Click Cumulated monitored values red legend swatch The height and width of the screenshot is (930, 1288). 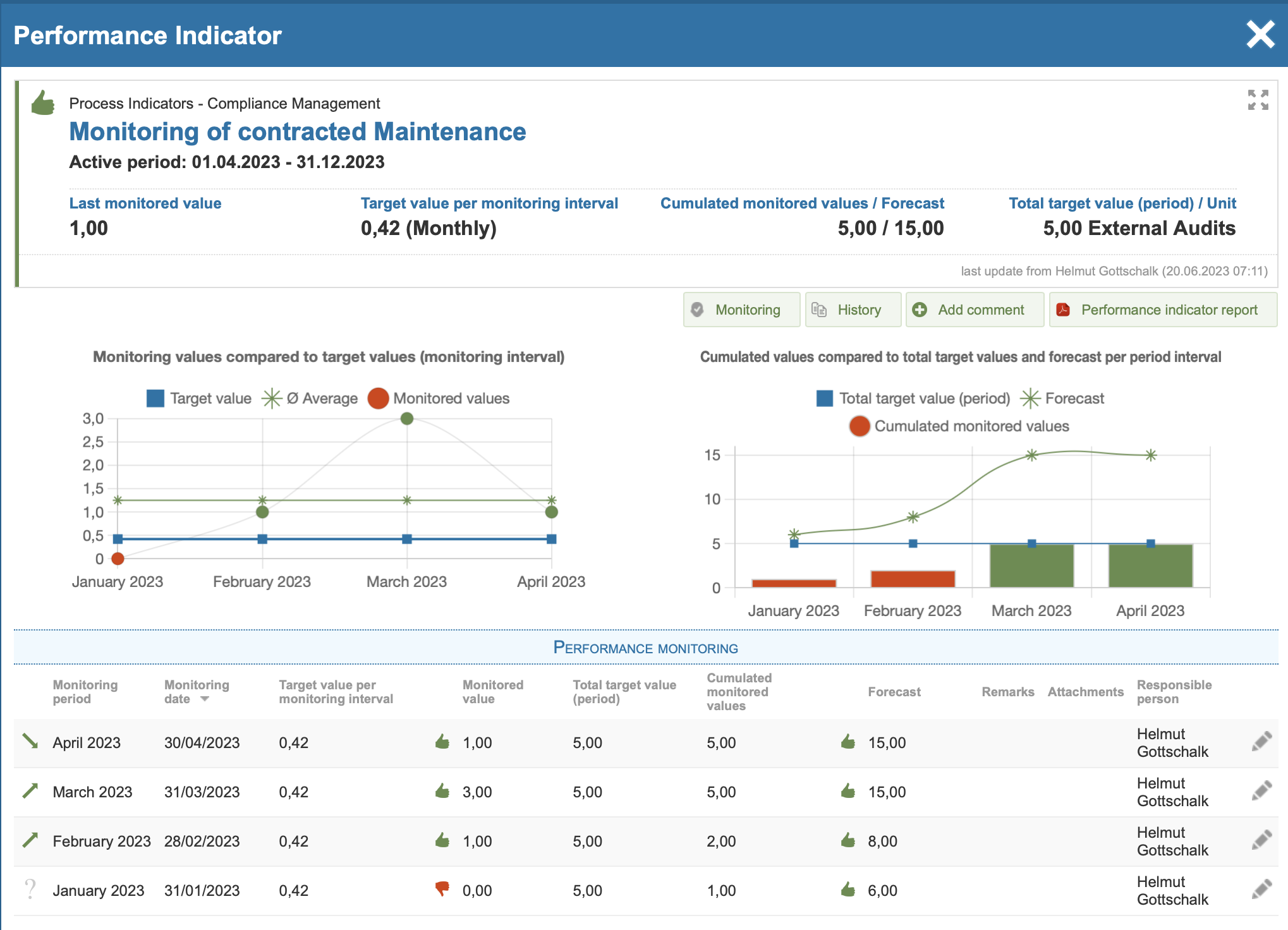coord(860,426)
